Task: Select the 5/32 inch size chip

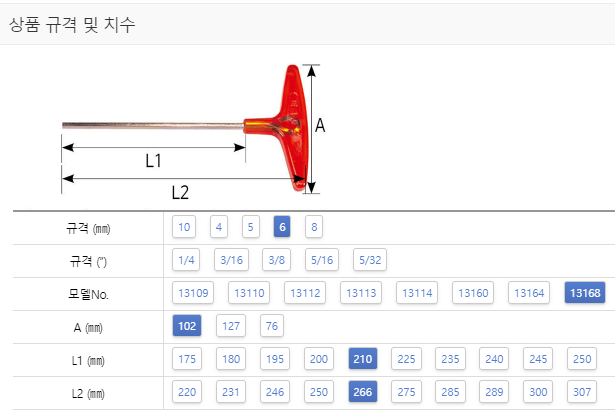Action: coord(370,260)
